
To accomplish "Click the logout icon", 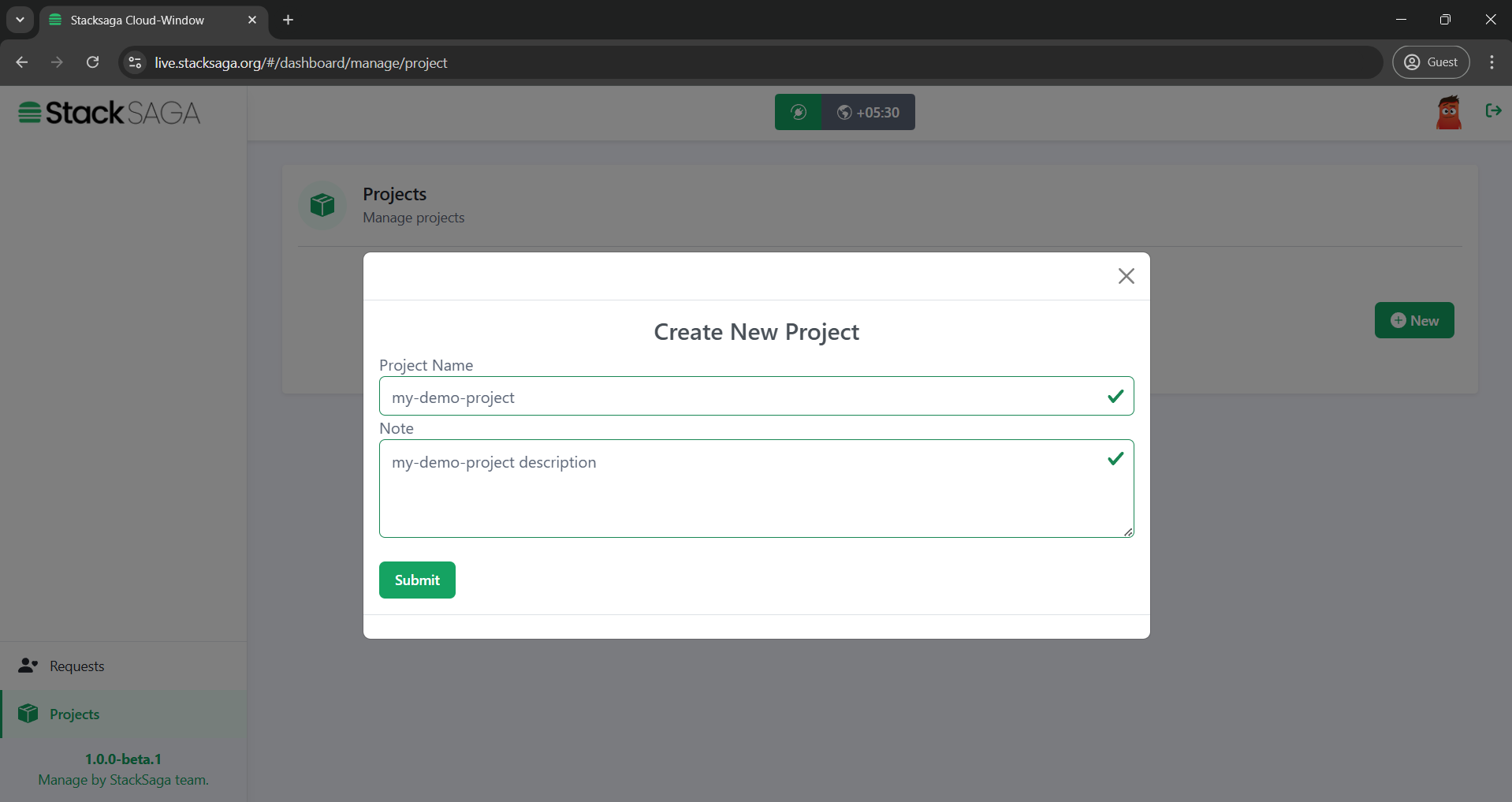I will click(1493, 111).
